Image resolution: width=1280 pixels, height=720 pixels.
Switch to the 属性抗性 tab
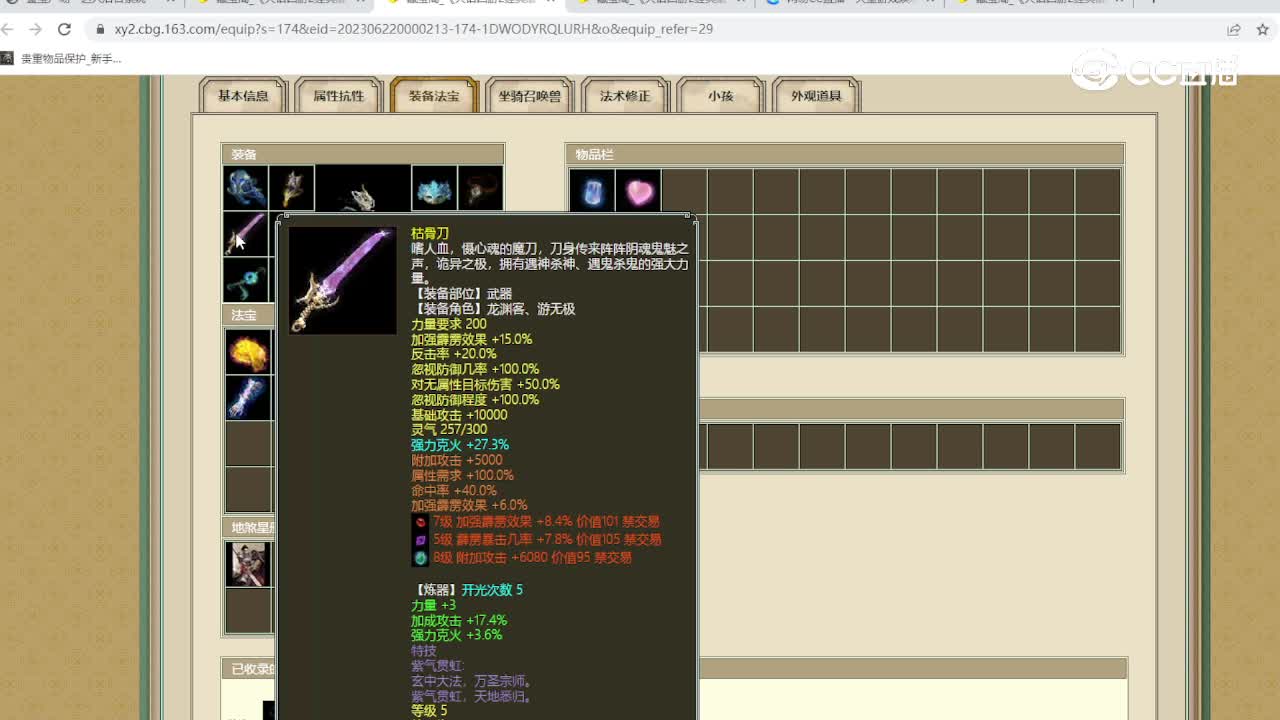(x=339, y=96)
